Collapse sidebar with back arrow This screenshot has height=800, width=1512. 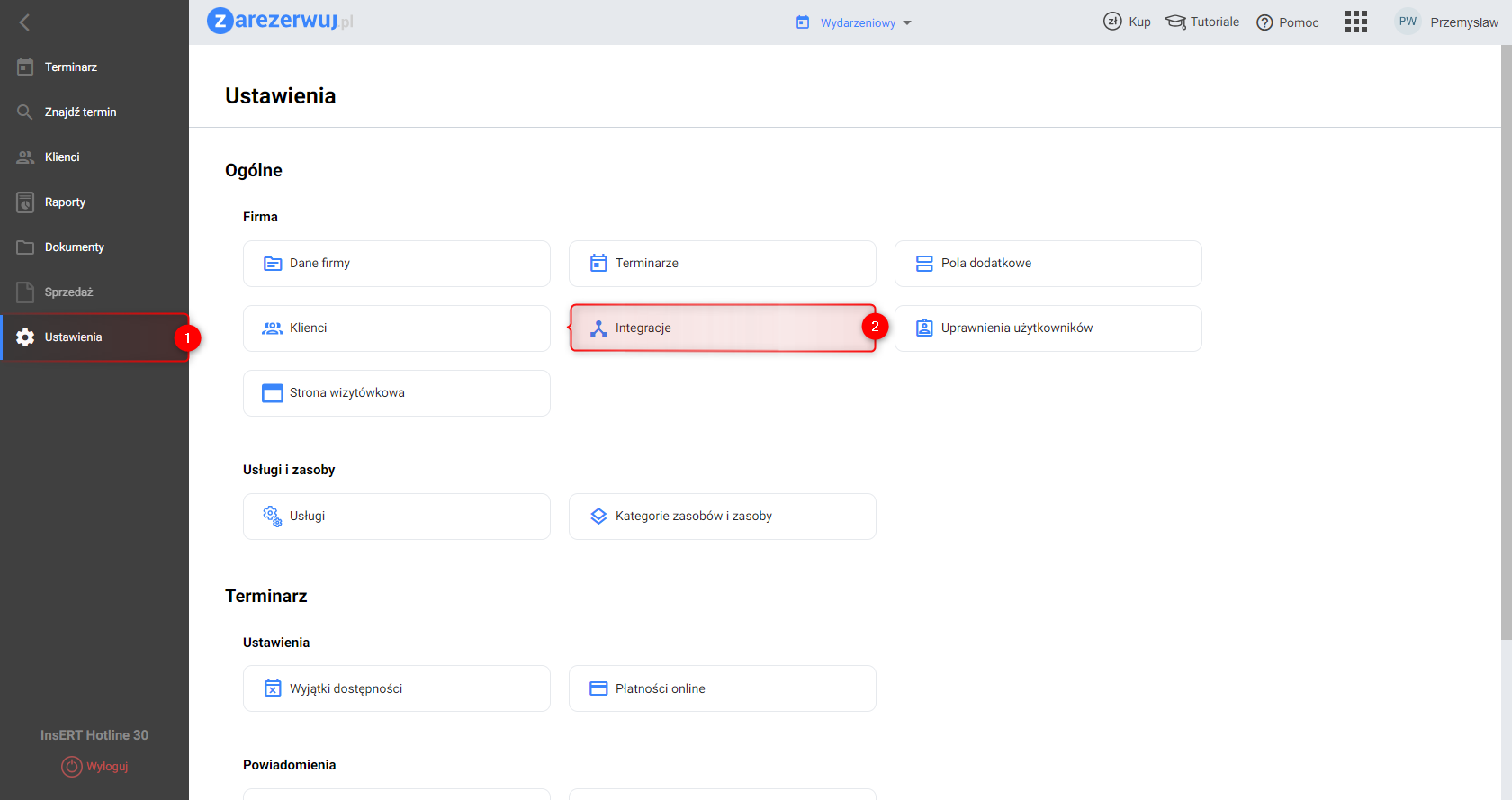(x=25, y=22)
